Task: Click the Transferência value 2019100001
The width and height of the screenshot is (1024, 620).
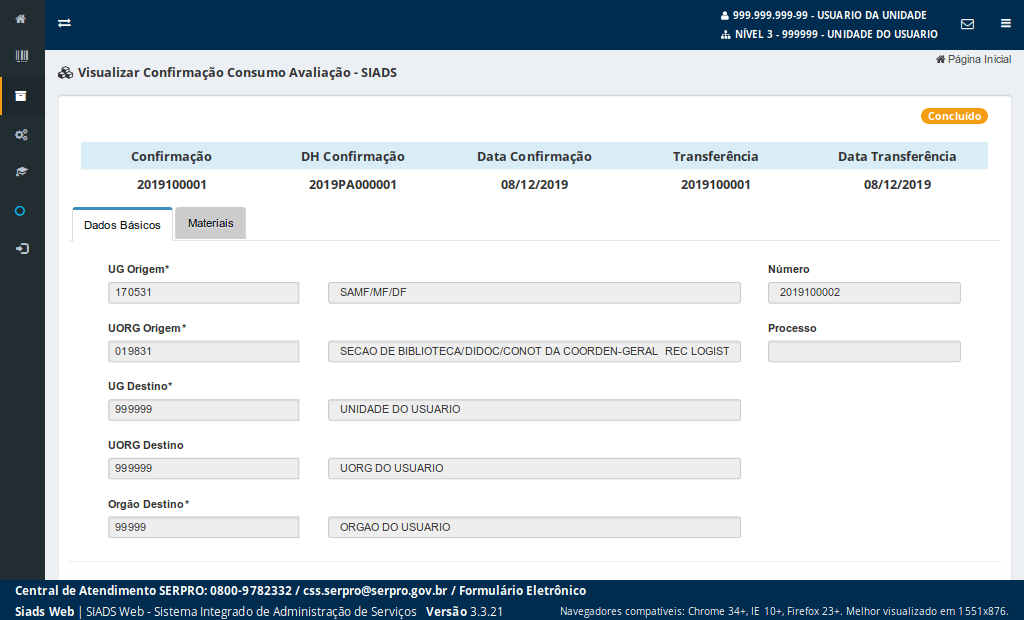Action: (x=716, y=185)
